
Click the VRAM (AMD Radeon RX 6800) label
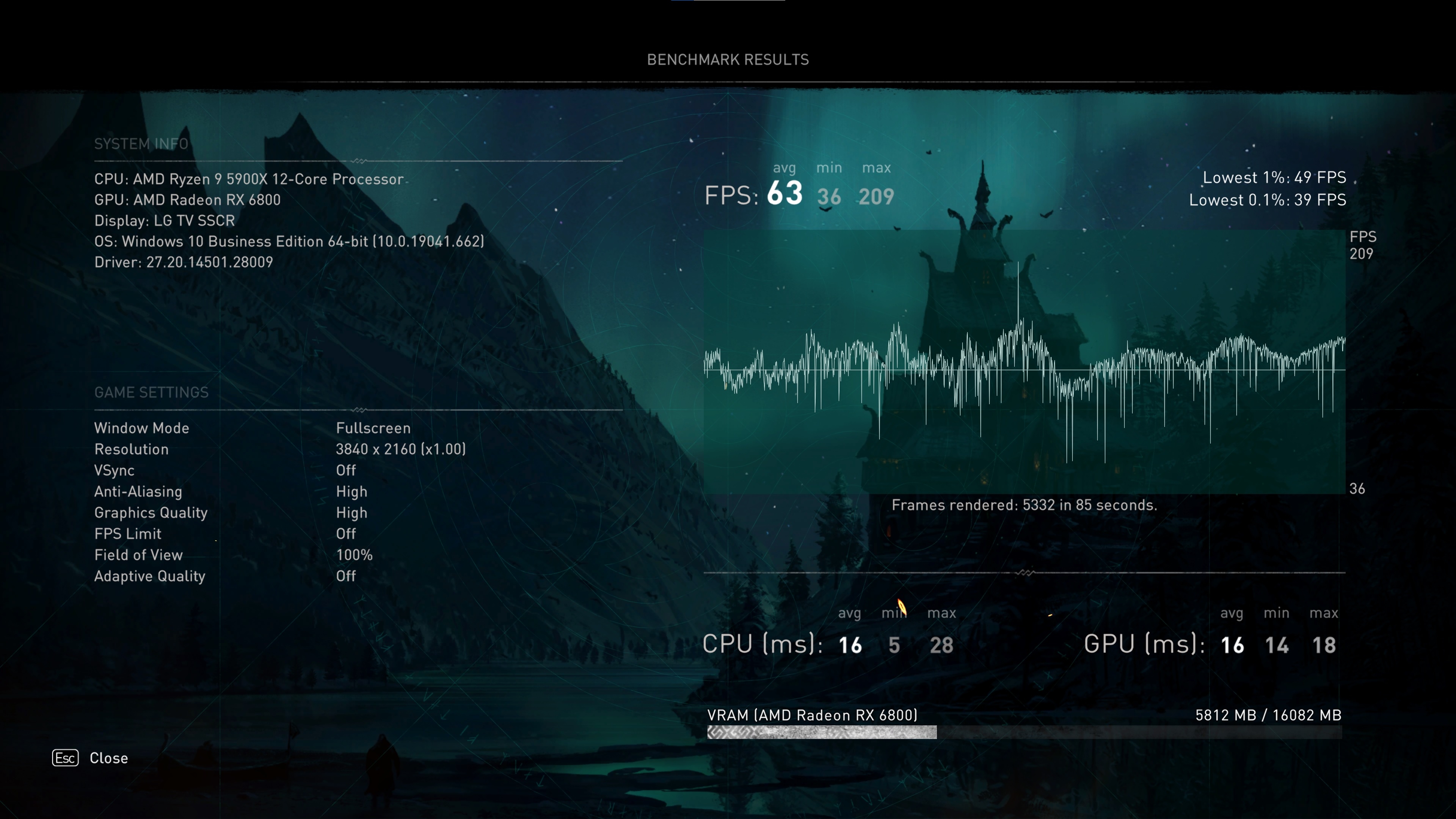pos(812,715)
